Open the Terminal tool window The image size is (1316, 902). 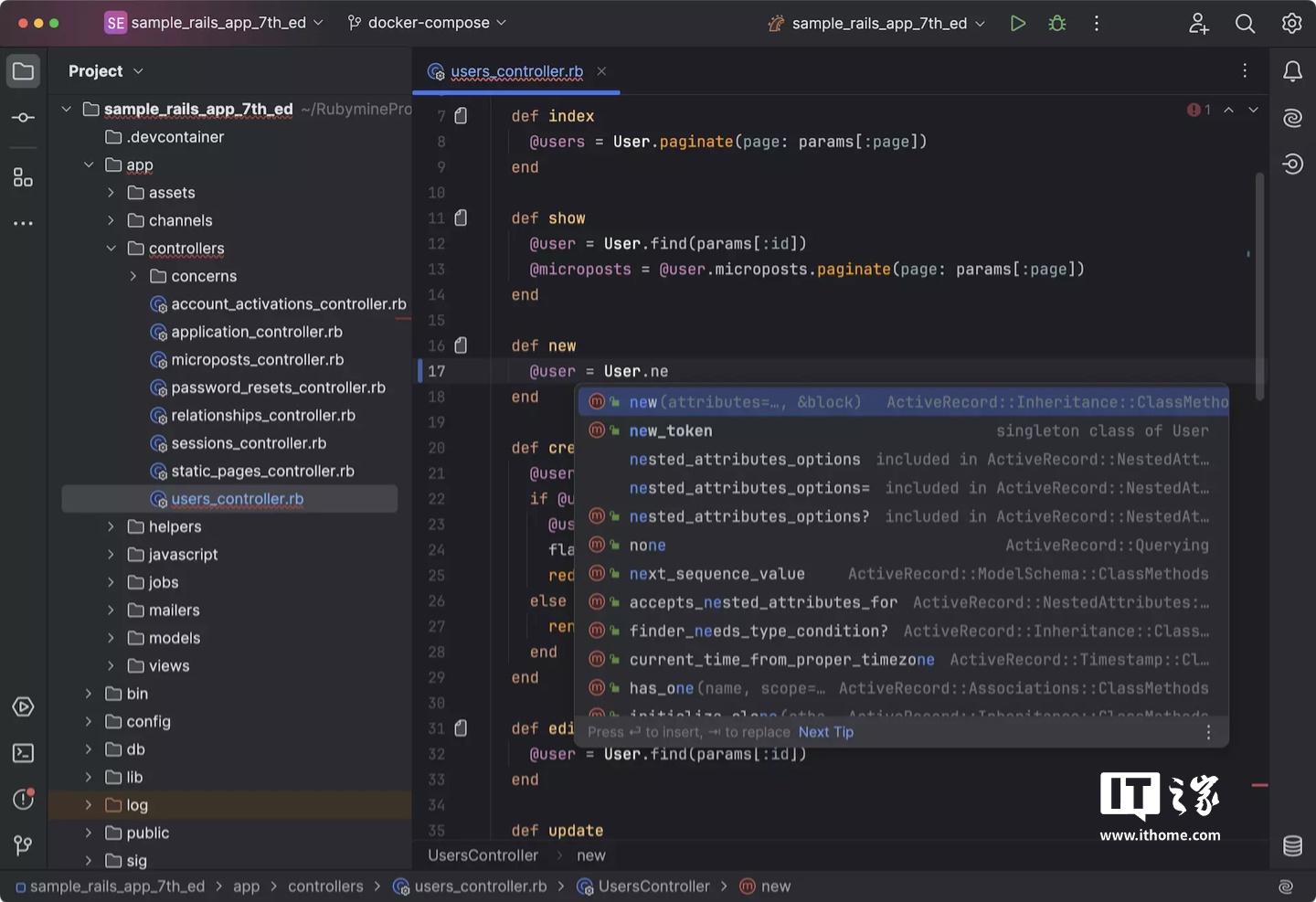tap(24, 753)
